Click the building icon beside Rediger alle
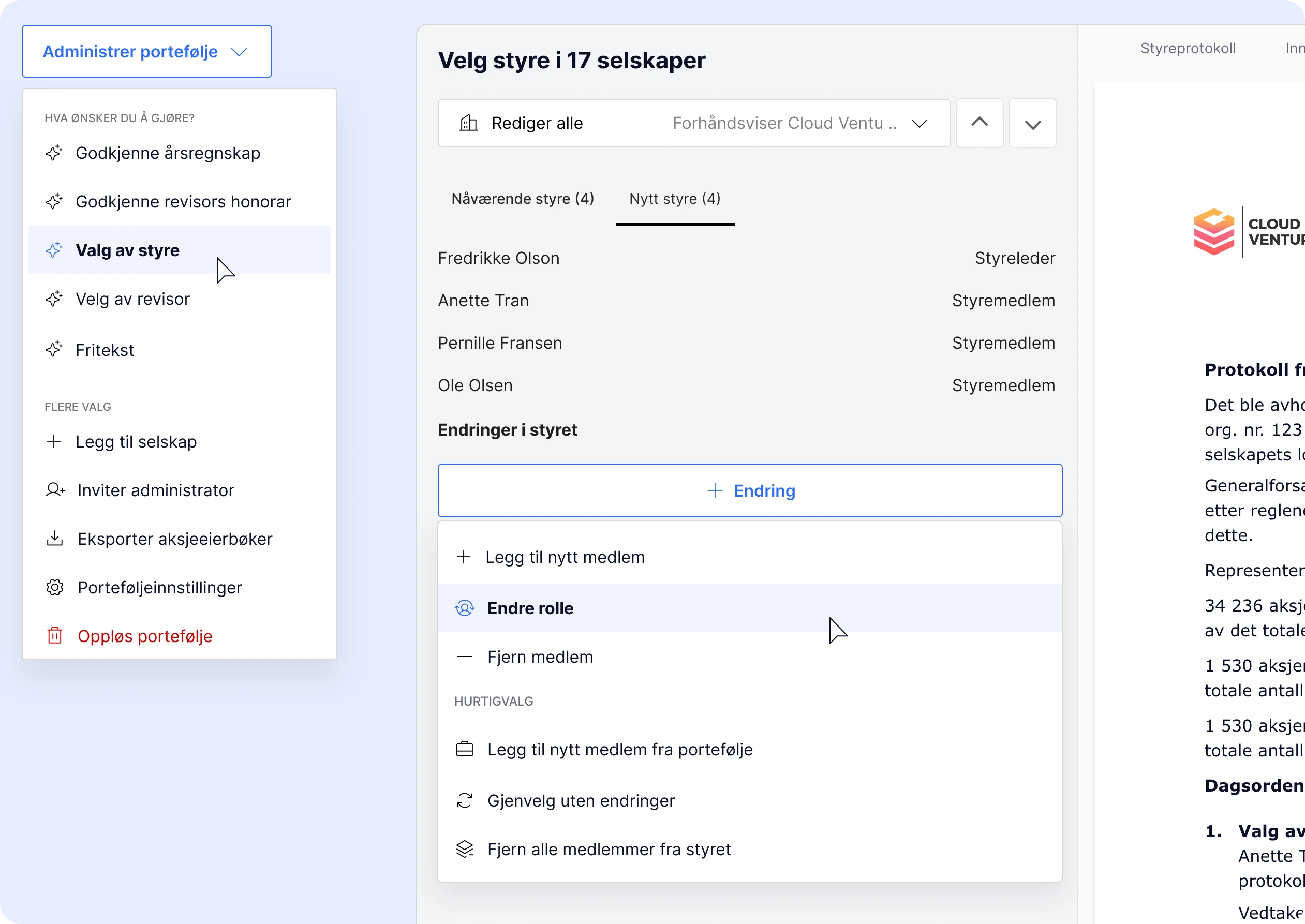 tap(468, 123)
